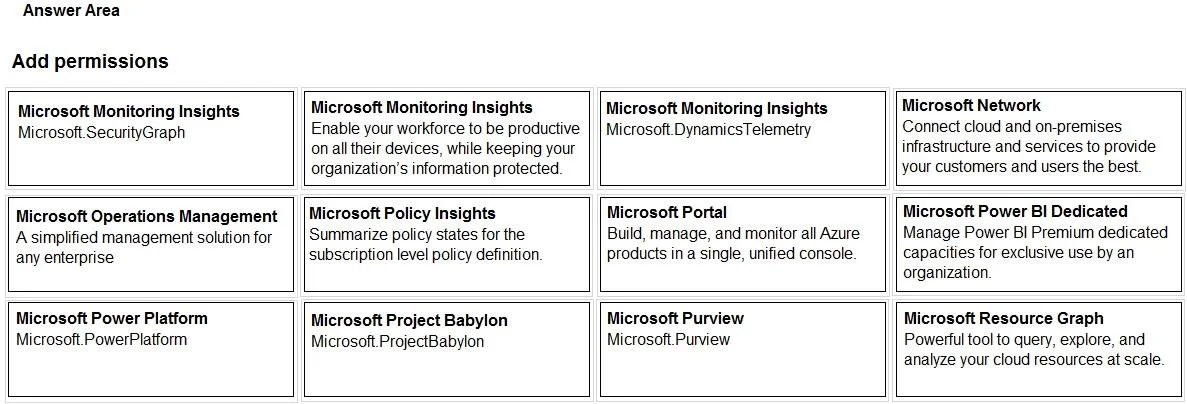Open the Microsoft Network tile

(1039, 138)
